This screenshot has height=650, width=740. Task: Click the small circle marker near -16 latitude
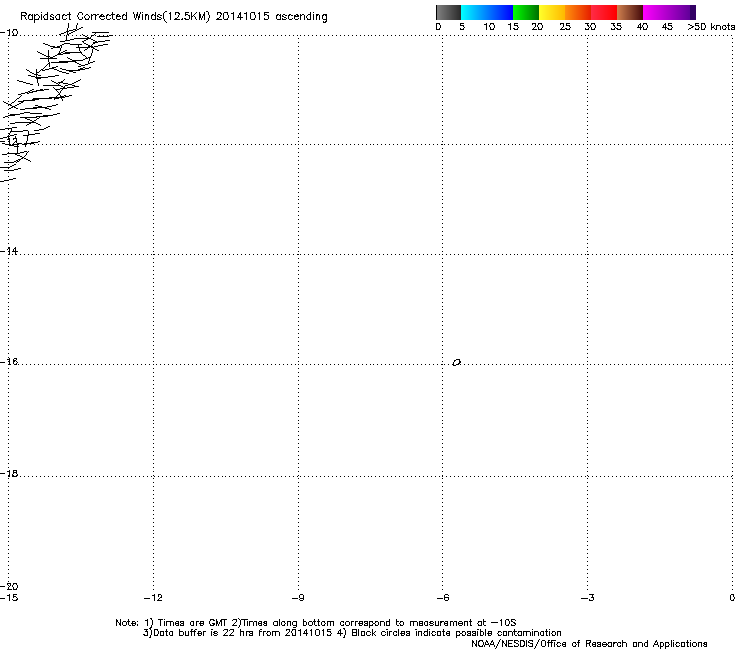point(456,363)
